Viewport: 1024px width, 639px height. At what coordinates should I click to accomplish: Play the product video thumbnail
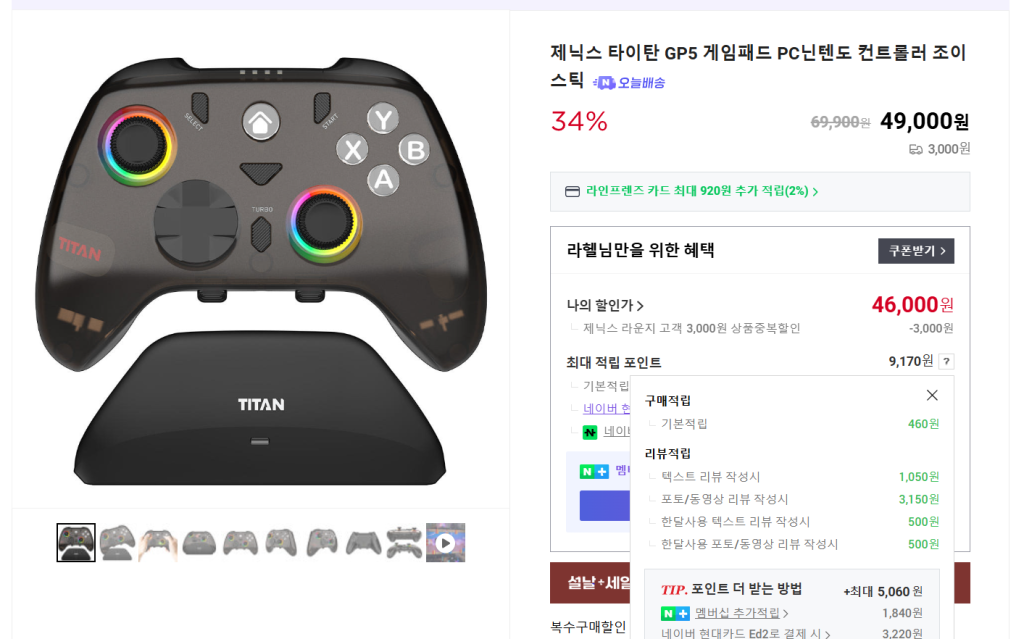click(445, 542)
